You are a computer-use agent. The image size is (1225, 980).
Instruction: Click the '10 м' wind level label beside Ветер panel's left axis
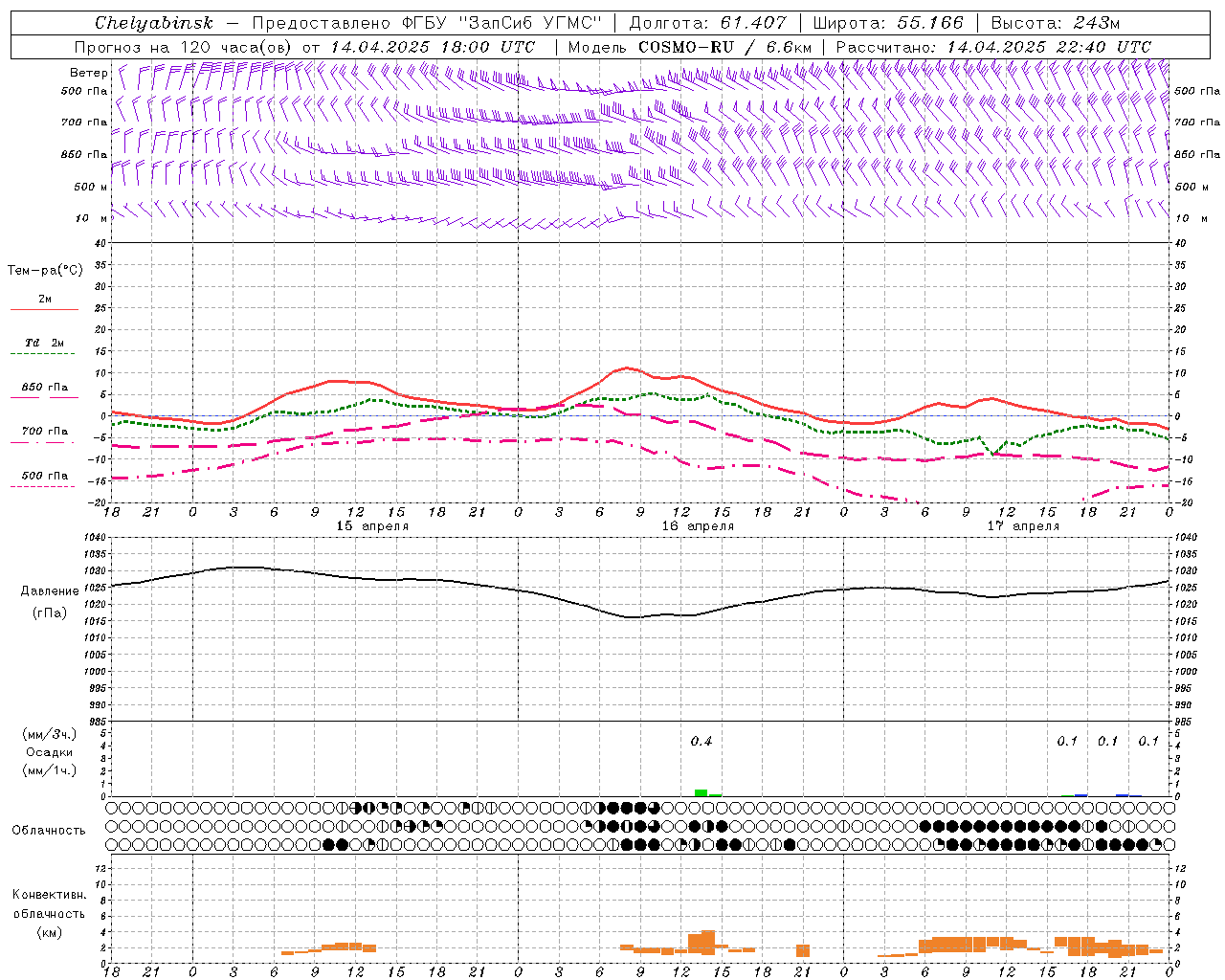pos(91,218)
